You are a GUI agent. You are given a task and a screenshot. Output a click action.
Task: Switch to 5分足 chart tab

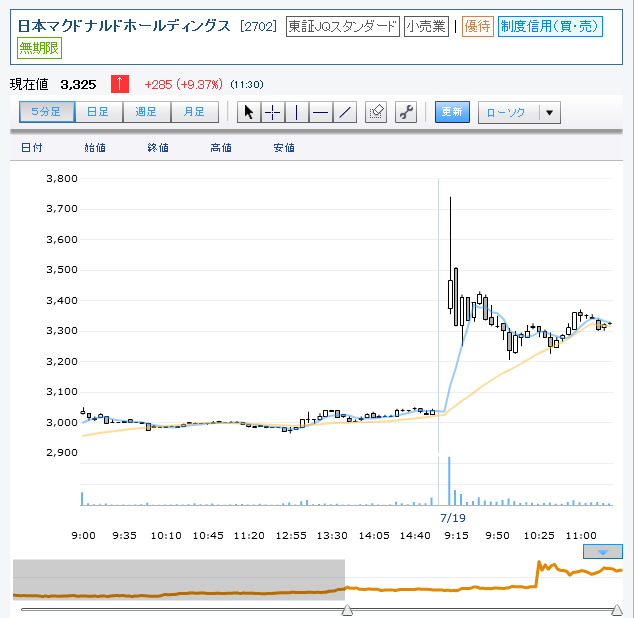tap(47, 112)
